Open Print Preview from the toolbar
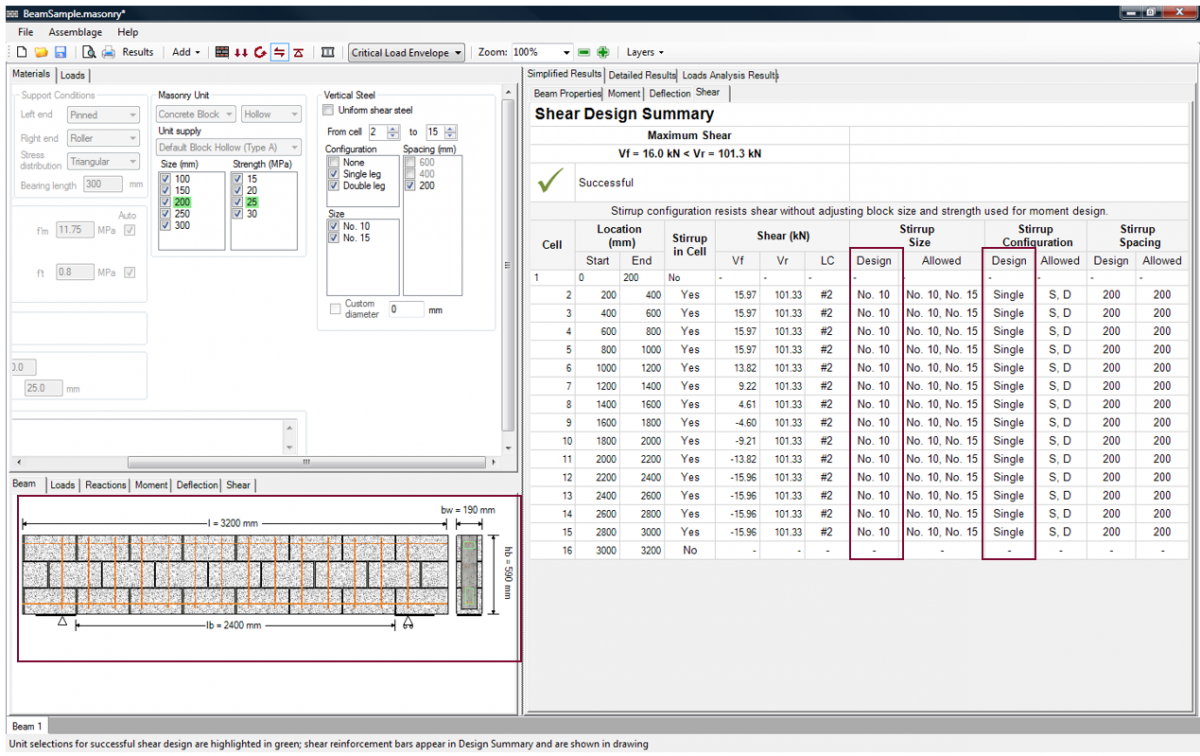The width and height of the screenshot is (1200, 756). click(x=89, y=52)
